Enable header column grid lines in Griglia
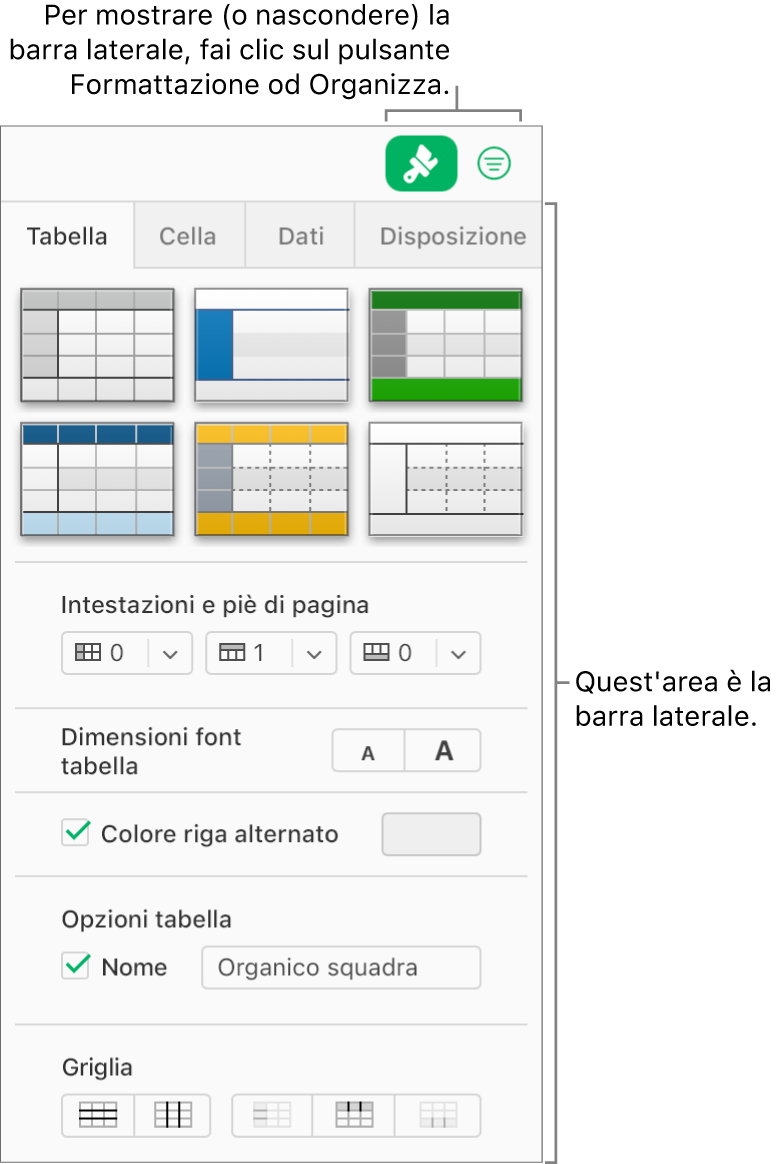The width and height of the screenshot is (782, 1164). point(270,1115)
